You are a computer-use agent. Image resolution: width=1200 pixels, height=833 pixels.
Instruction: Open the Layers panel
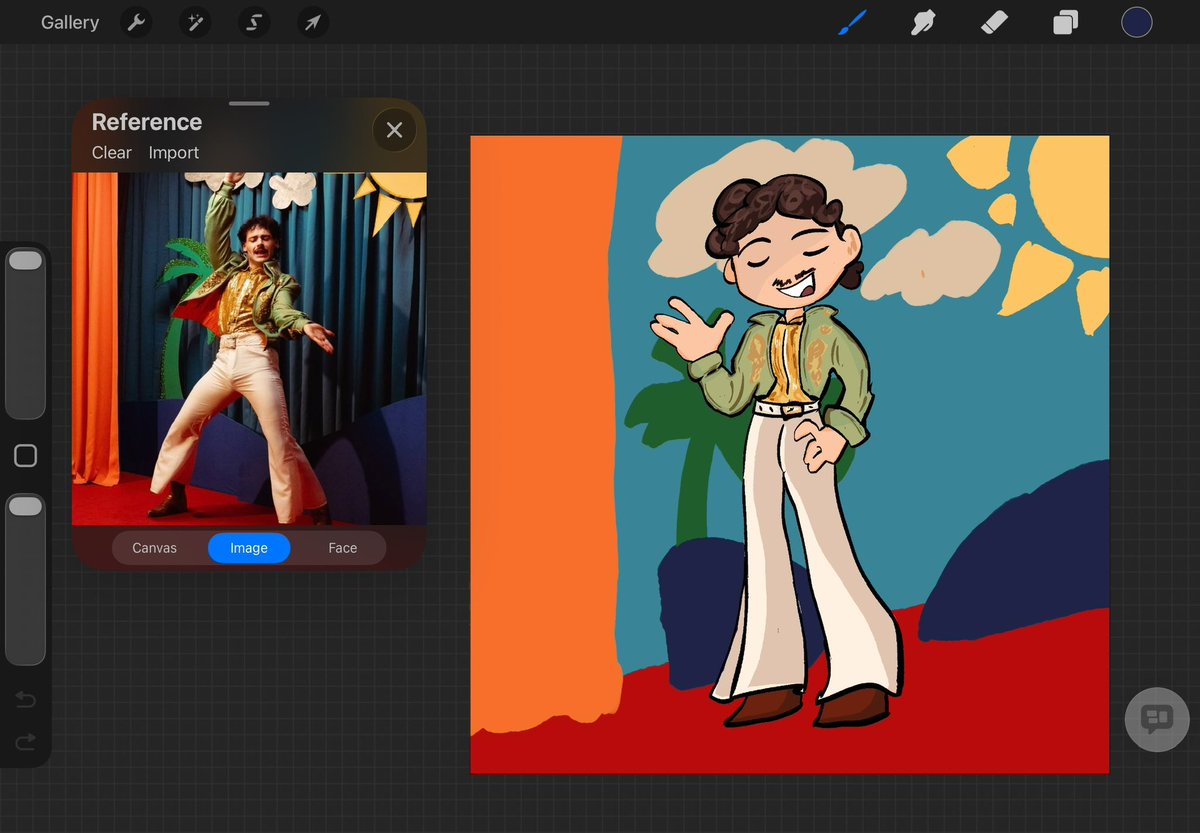click(1065, 22)
